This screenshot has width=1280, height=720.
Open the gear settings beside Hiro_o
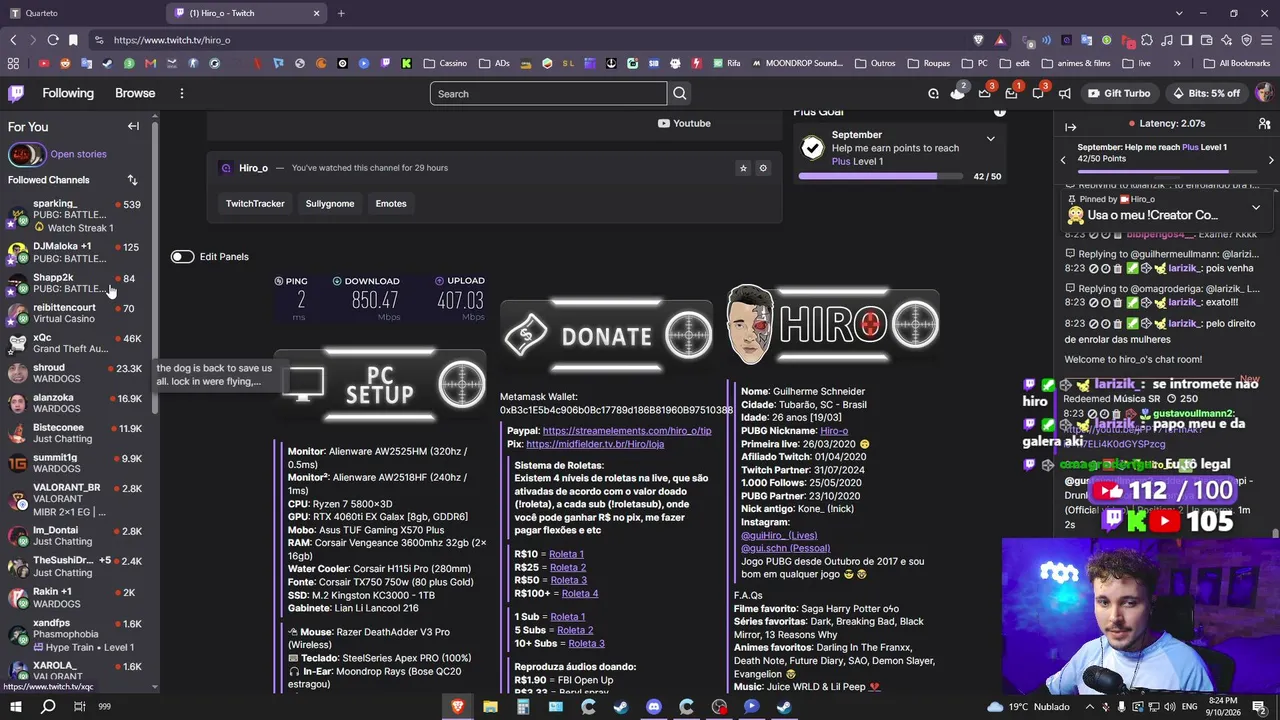pyautogui.click(x=763, y=168)
